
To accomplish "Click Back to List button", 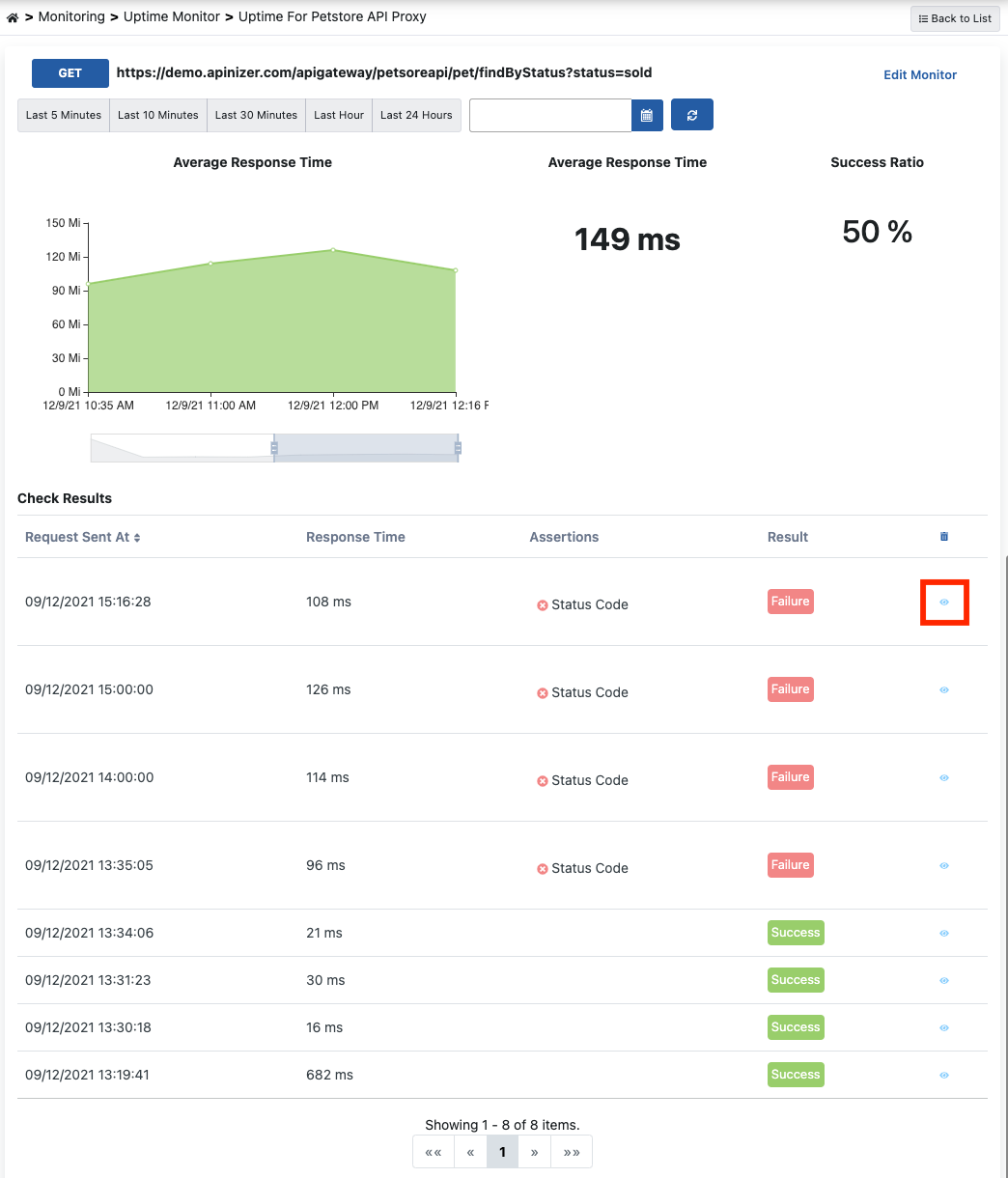I will coord(954,18).
